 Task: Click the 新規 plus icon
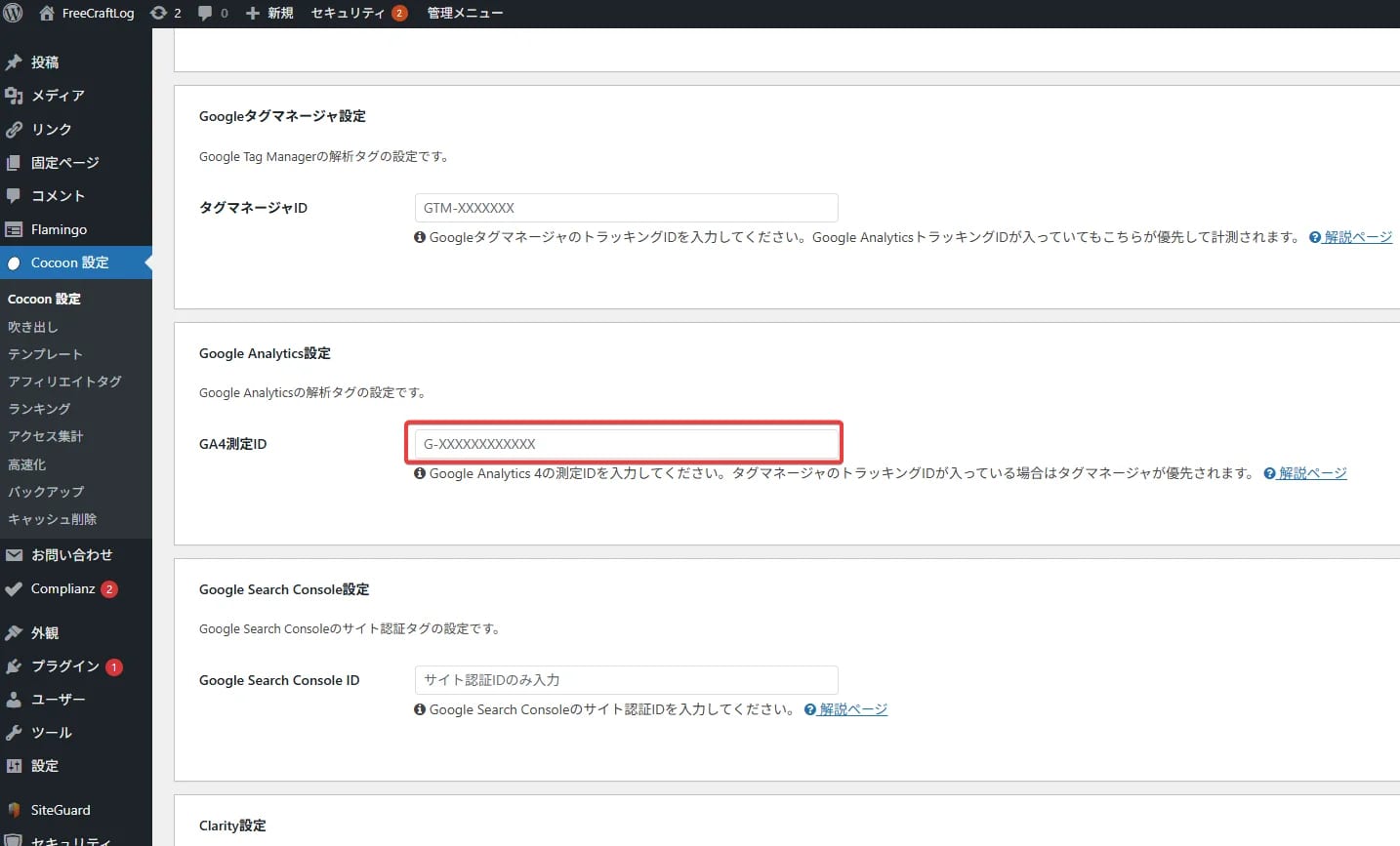pos(254,13)
